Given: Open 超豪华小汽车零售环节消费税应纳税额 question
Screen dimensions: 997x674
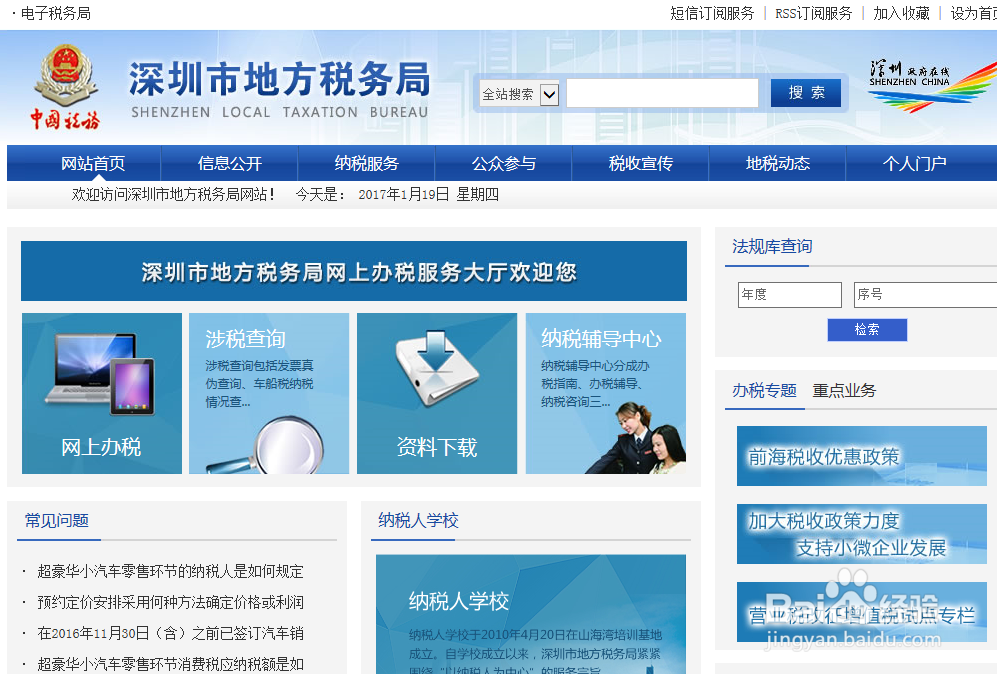Looking at the screenshot, I should (x=170, y=664).
